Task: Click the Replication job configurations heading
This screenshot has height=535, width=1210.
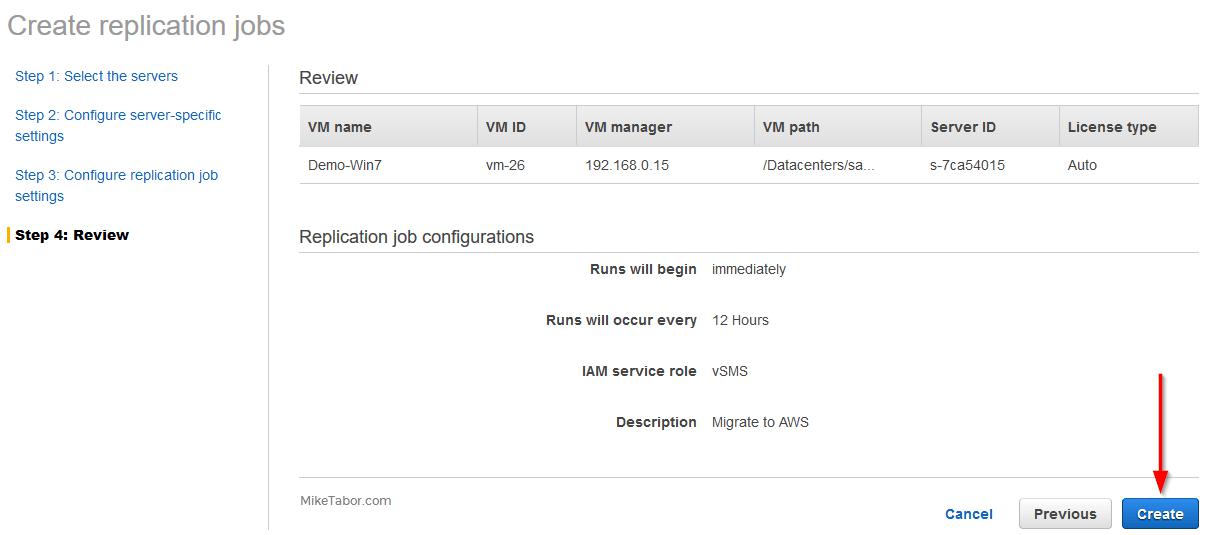Action: coord(416,237)
